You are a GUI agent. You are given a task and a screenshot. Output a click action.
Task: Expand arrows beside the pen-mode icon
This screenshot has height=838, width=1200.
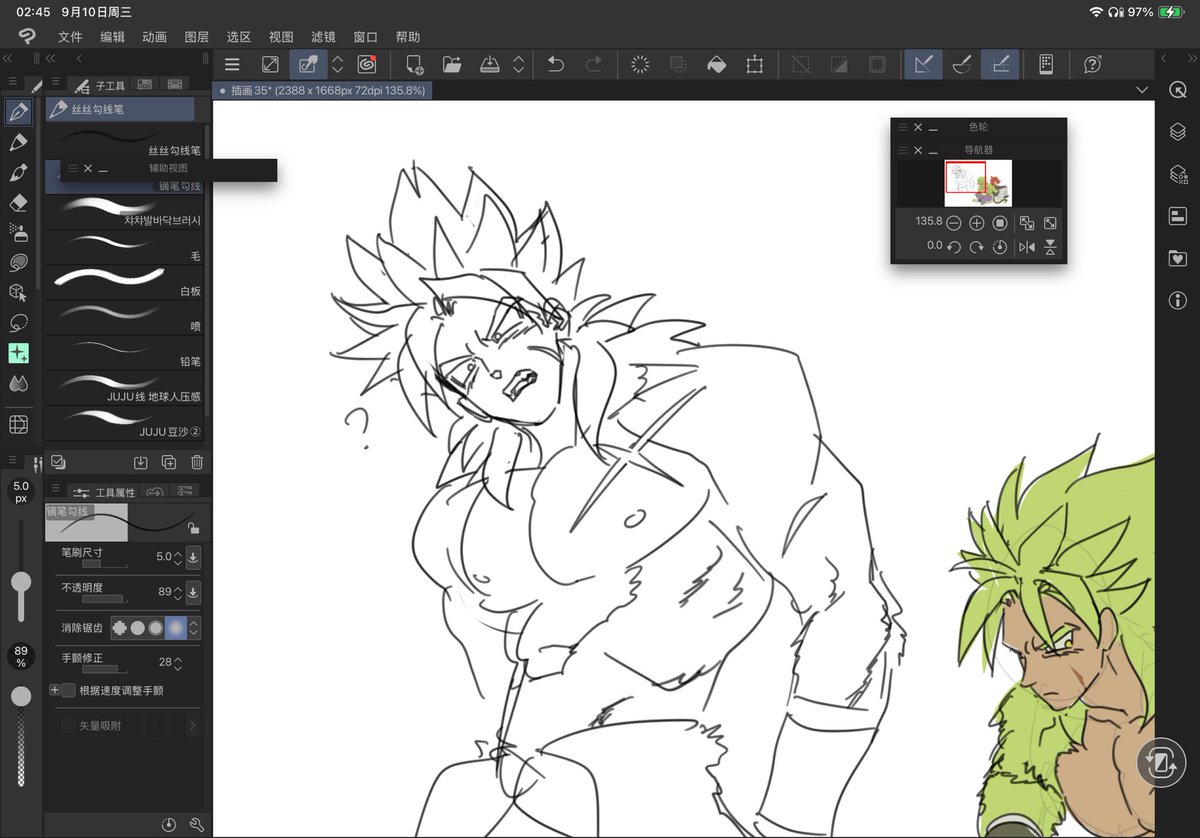[x=338, y=64]
